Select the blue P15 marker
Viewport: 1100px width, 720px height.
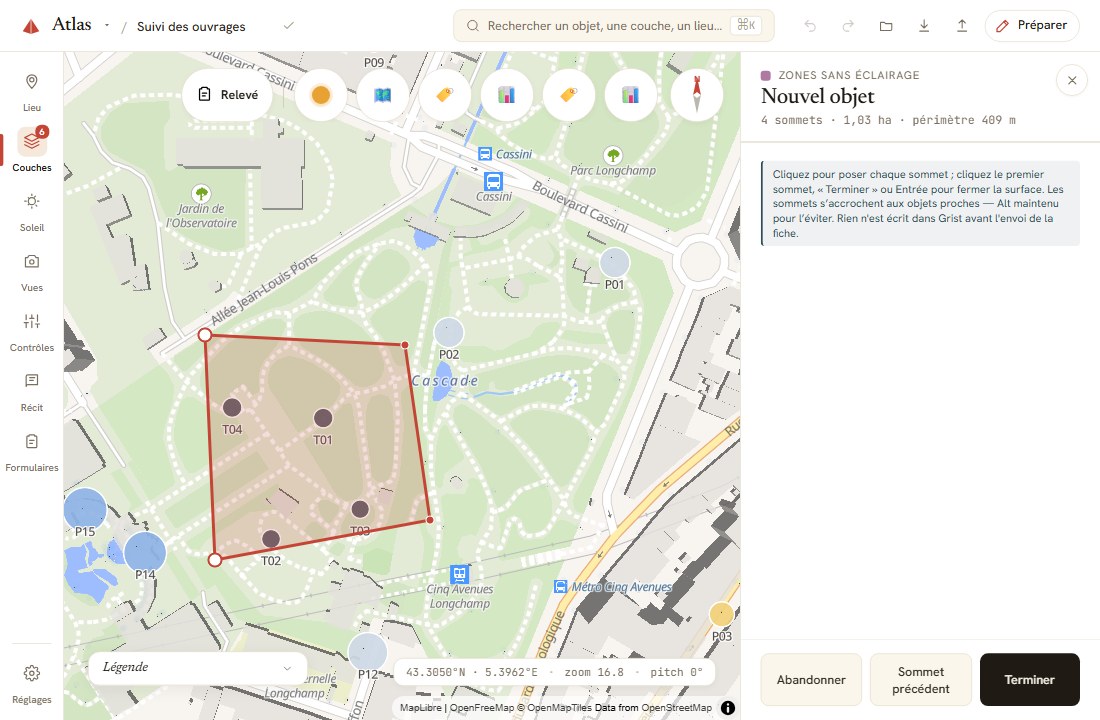(85, 509)
